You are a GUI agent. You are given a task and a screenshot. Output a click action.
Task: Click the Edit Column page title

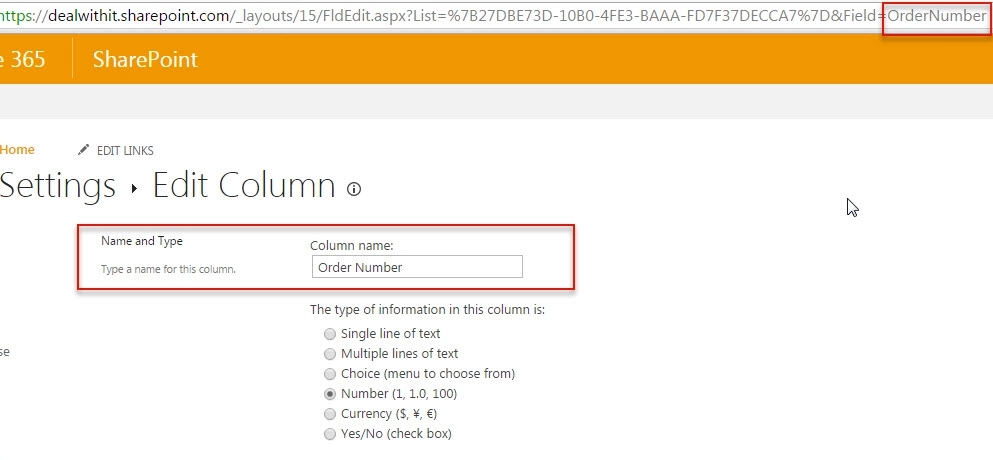pyautogui.click(x=244, y=186)
